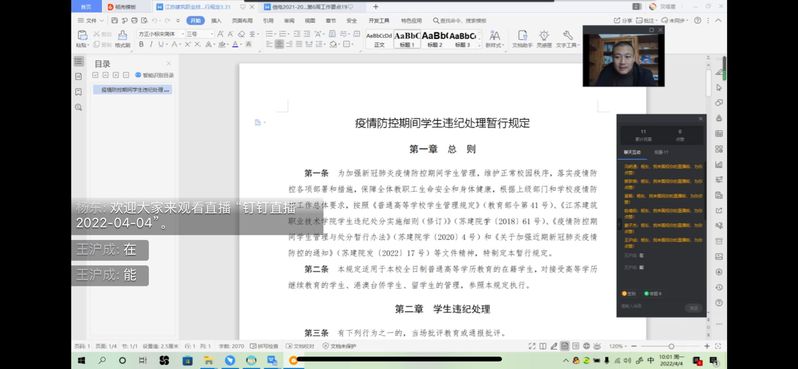This screenshot has height=369, width=798.
Task: Open the find magnifier in left sidebar
Action: [78, 107]
